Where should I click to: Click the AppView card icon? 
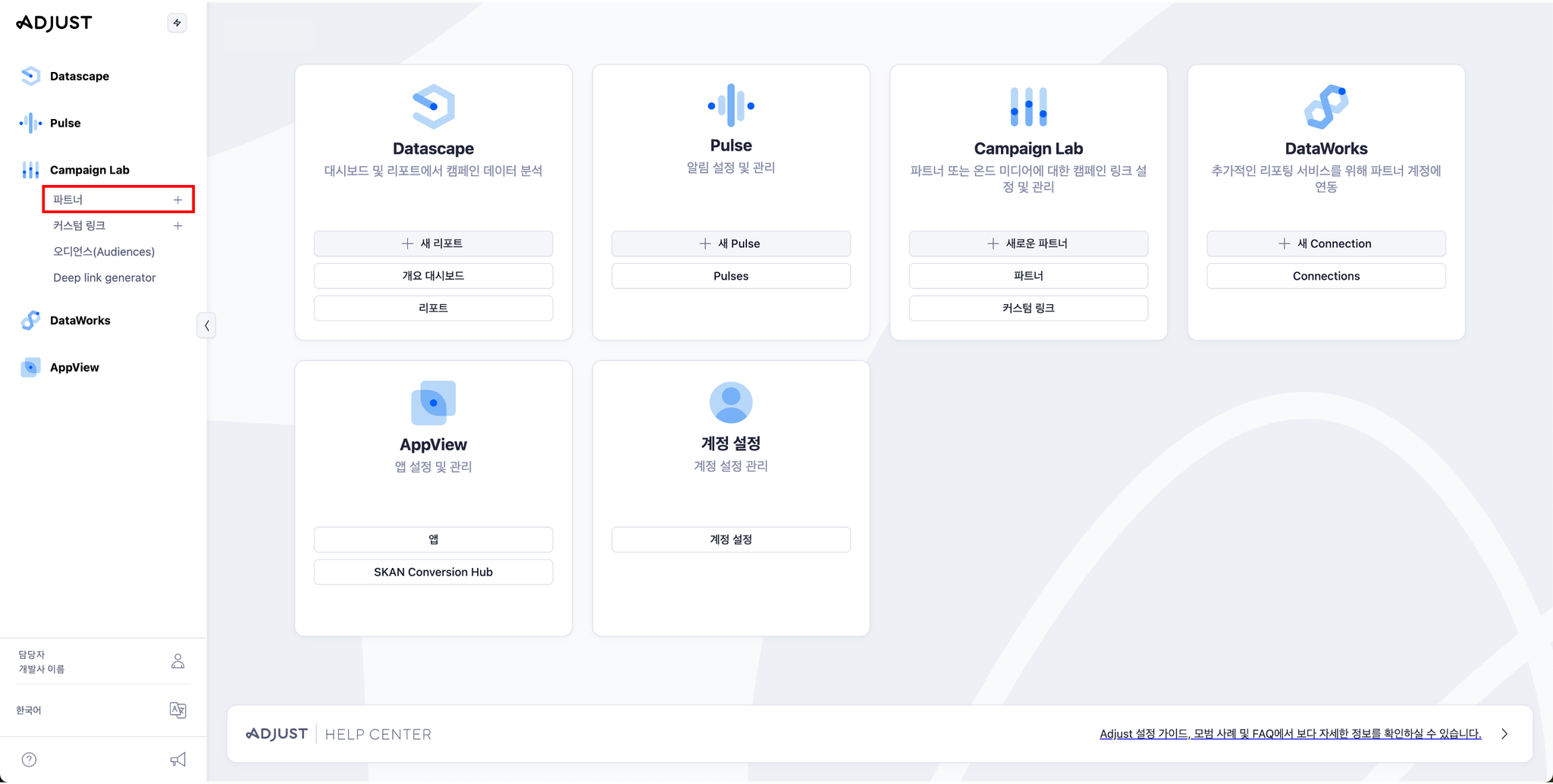click(434, 403)
